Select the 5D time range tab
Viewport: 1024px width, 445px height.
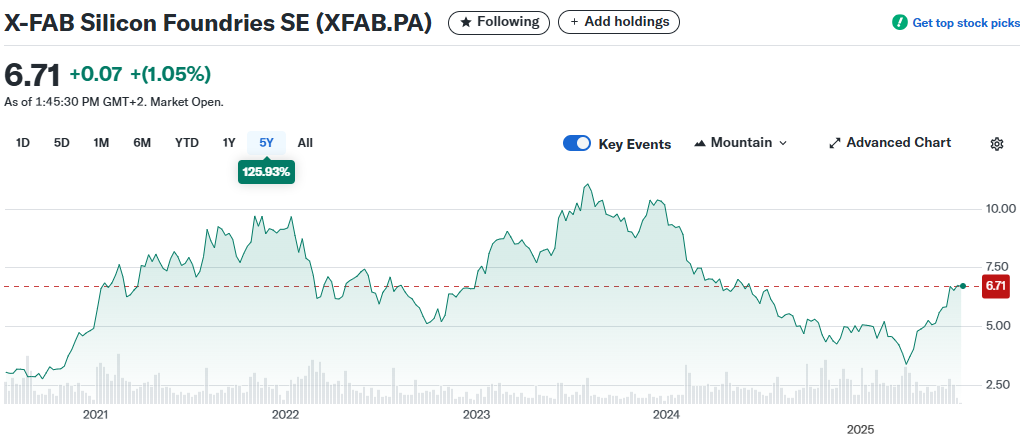[x=61, y=143]
